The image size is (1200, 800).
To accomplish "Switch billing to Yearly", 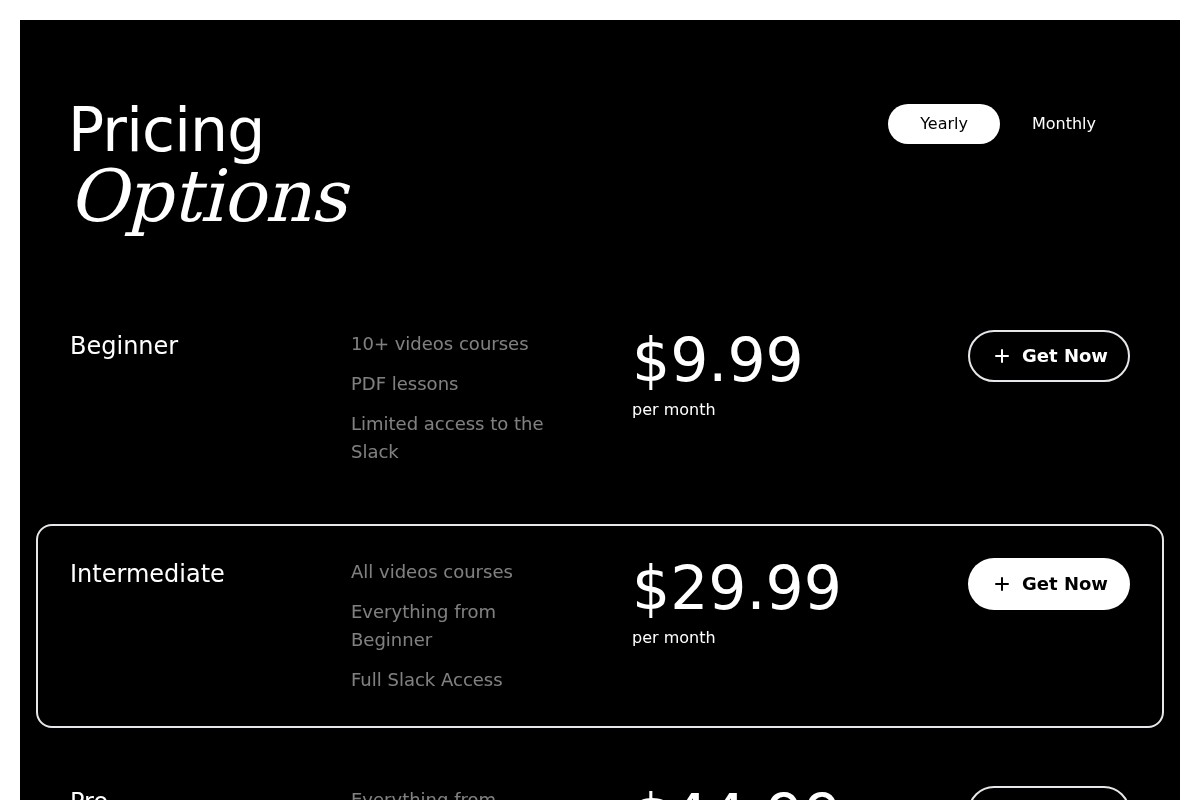I will click(943, 124).
